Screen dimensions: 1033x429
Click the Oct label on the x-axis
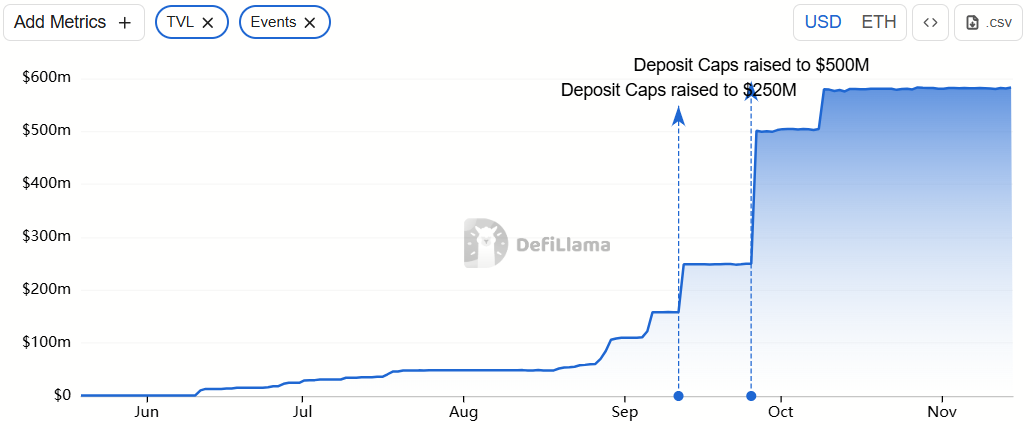point(781,412)
